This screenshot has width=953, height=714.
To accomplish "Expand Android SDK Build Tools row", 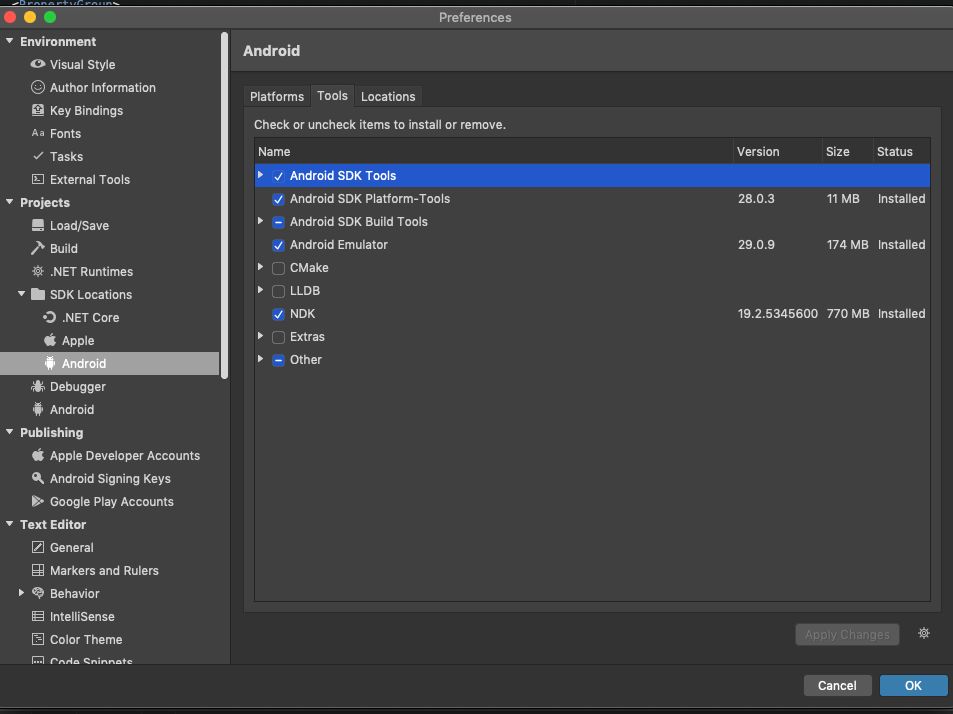I will point(261,221).
